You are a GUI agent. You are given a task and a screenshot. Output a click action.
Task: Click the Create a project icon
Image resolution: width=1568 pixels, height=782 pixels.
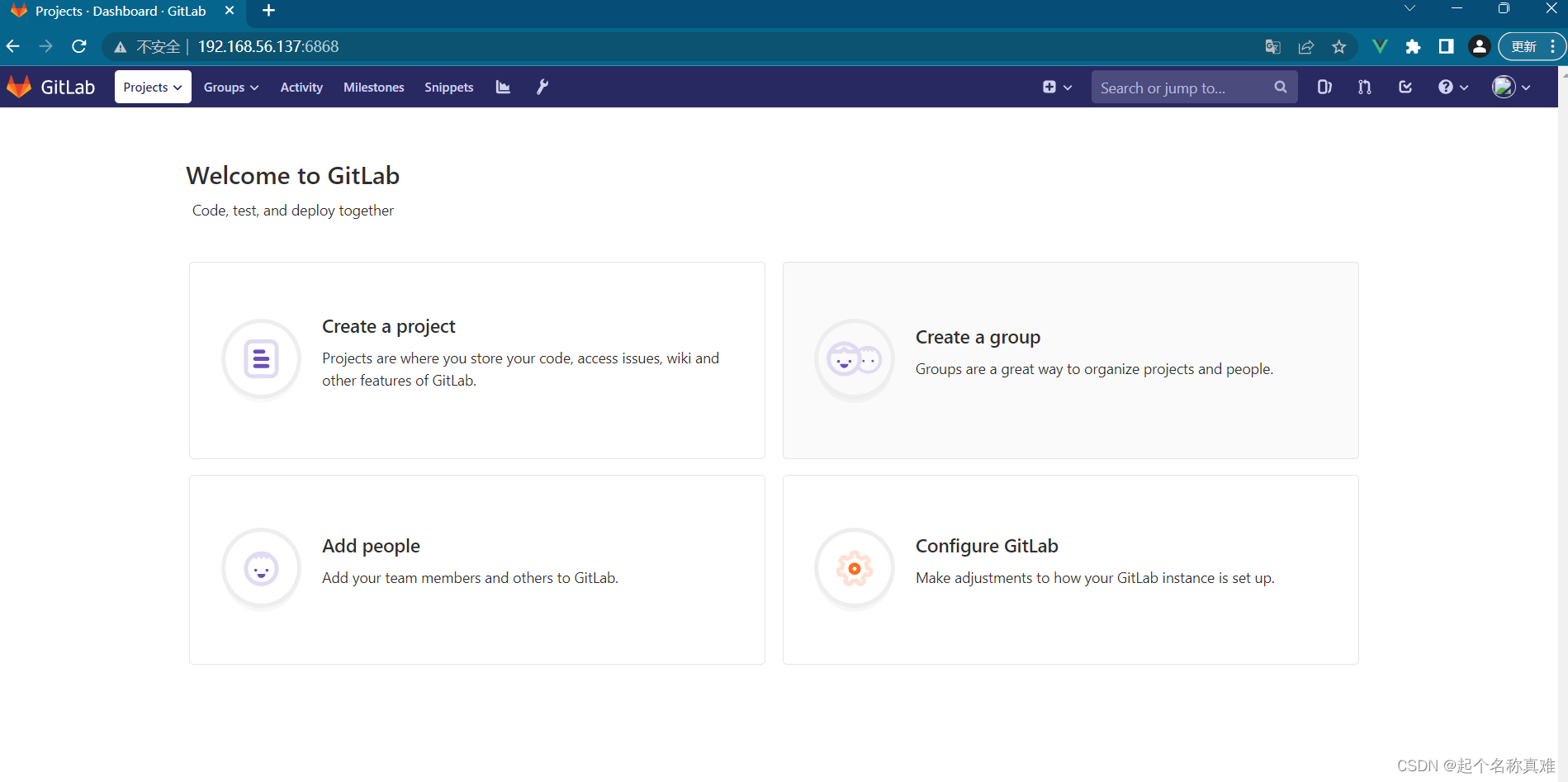coord(261,359)
